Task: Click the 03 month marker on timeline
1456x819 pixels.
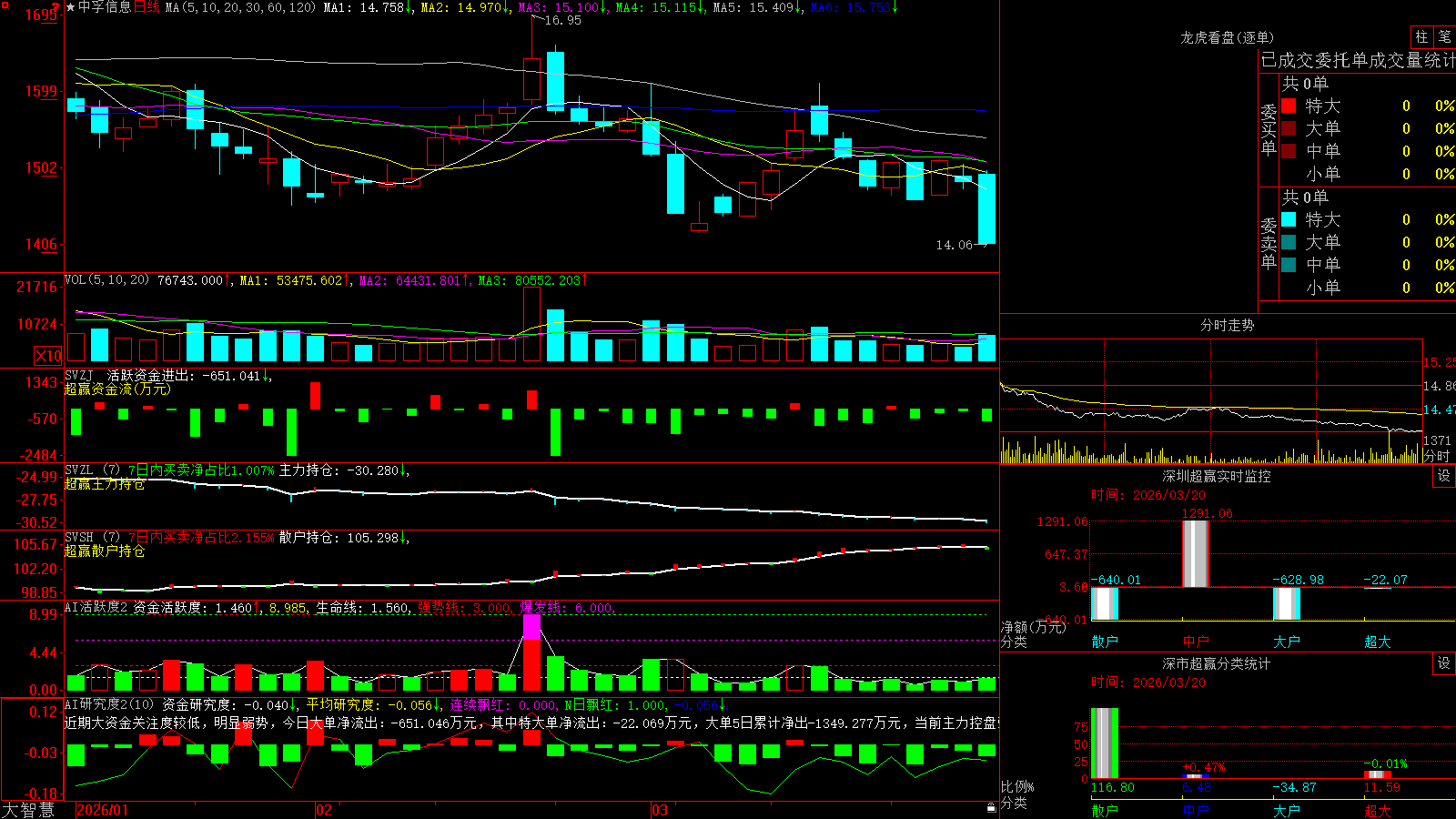Action: (x=660, y=810)
